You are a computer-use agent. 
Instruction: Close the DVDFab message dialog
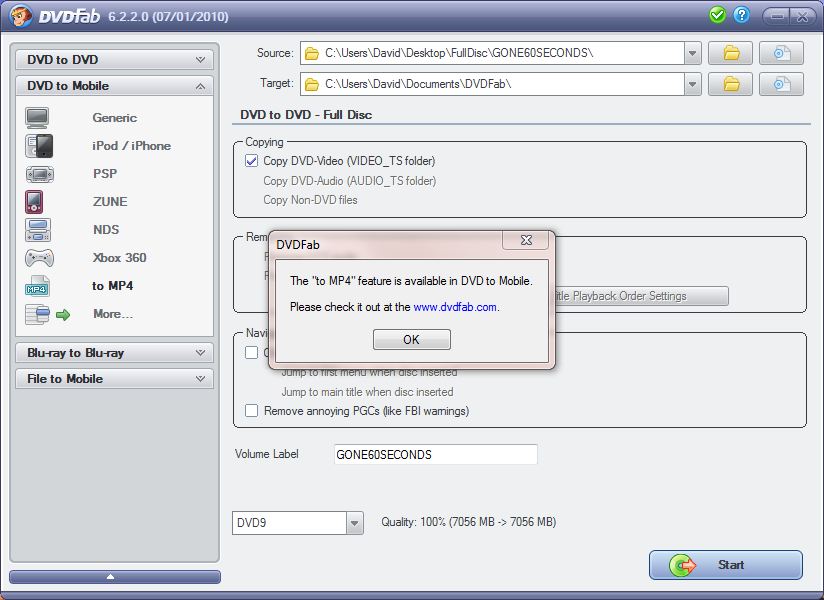[x=526, y=240]
